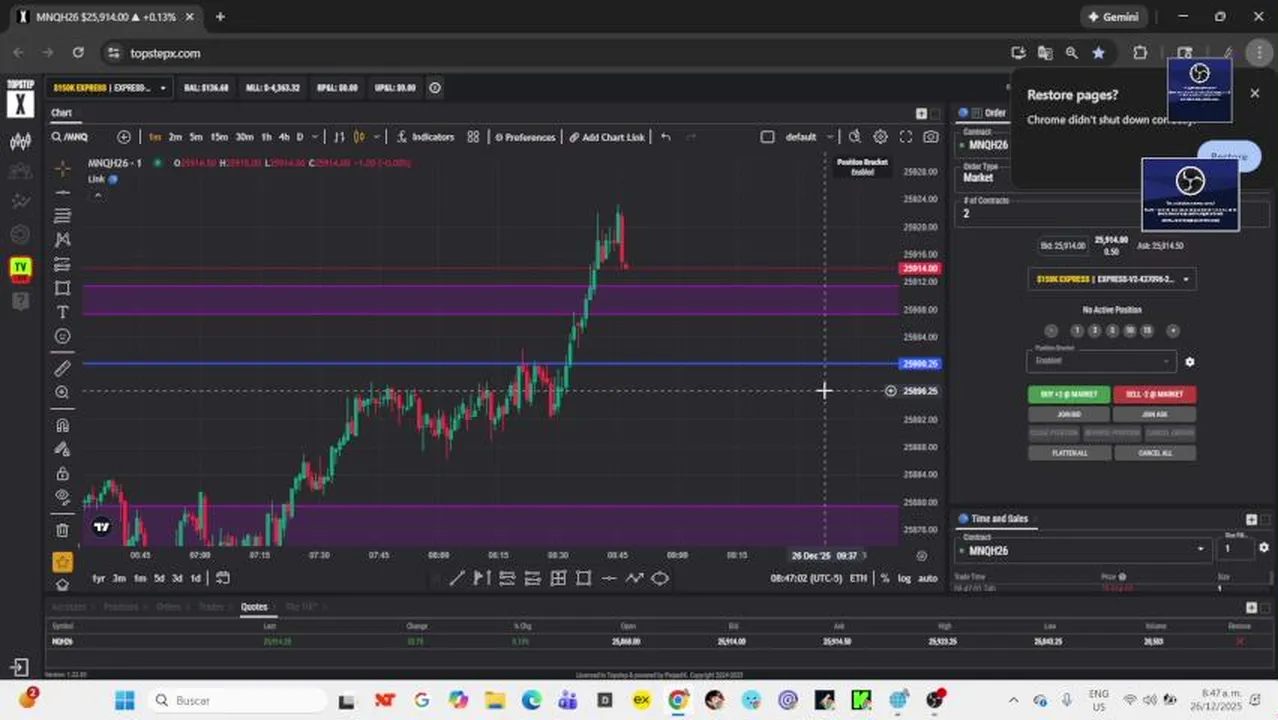This screenshot has width=1278, height=720.
Task: Switch to 15m timeframe
Action: pyautogui.click(x=219, y=137)
